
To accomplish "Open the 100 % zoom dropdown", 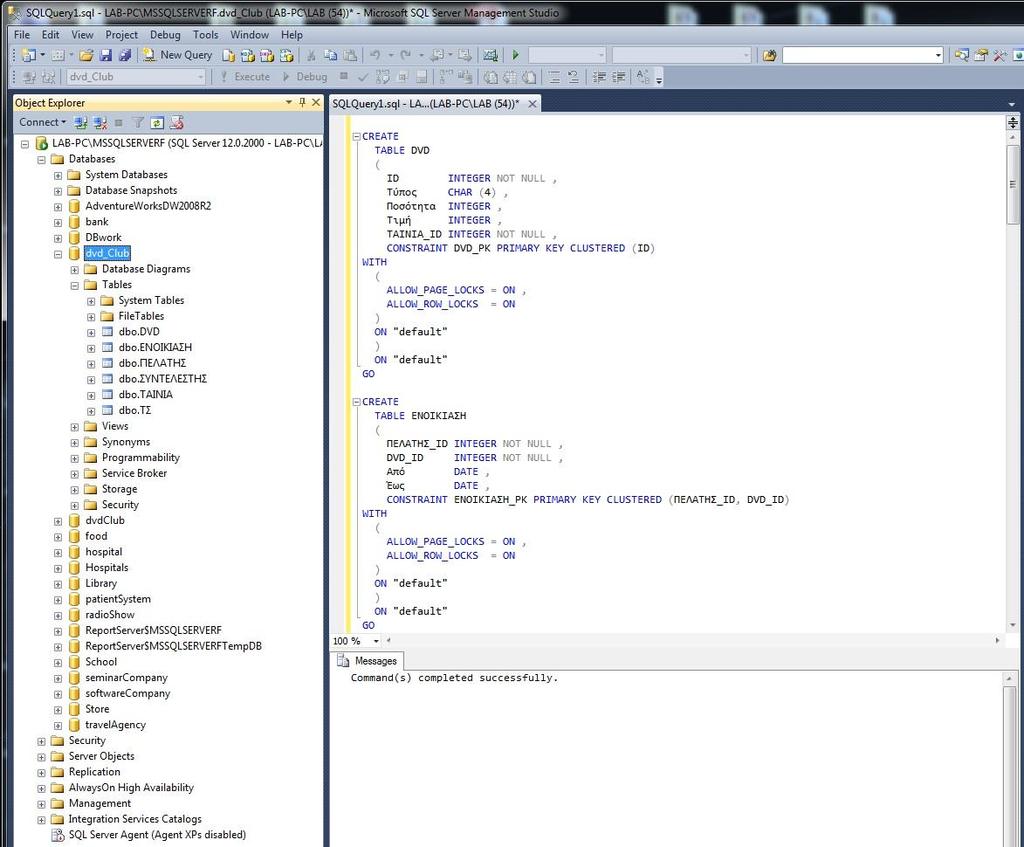I will tap(376, 641).
